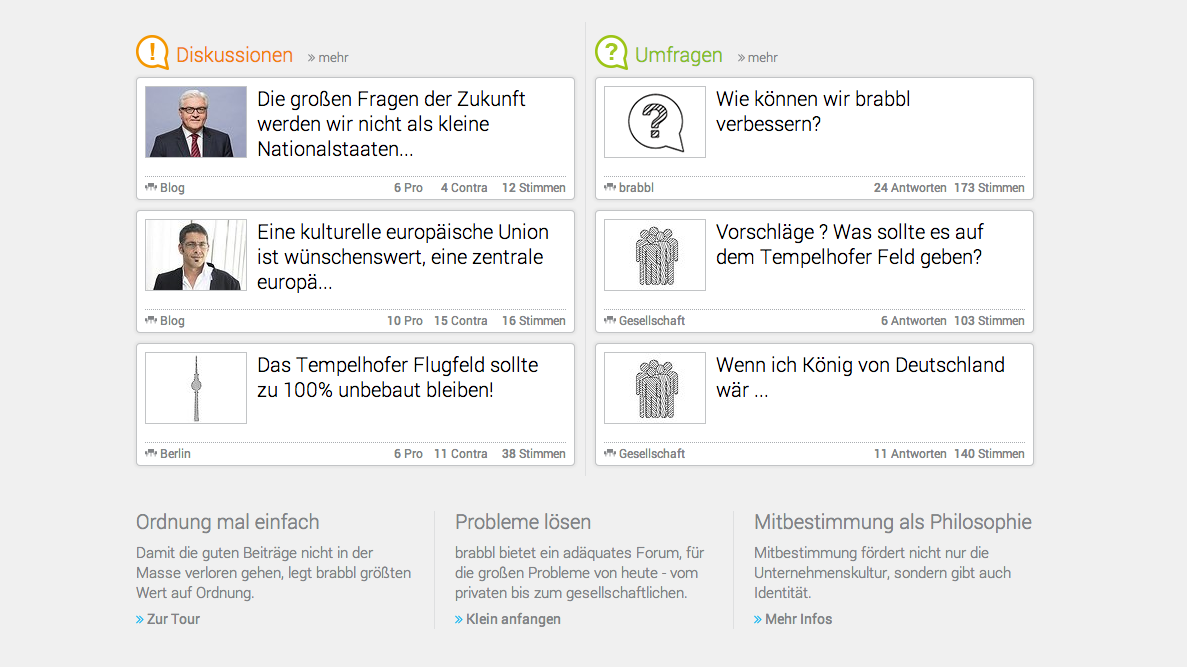1187x667 pixels.
Task: Open the 'Mehr Infos' link
Action: pos(793,619)
